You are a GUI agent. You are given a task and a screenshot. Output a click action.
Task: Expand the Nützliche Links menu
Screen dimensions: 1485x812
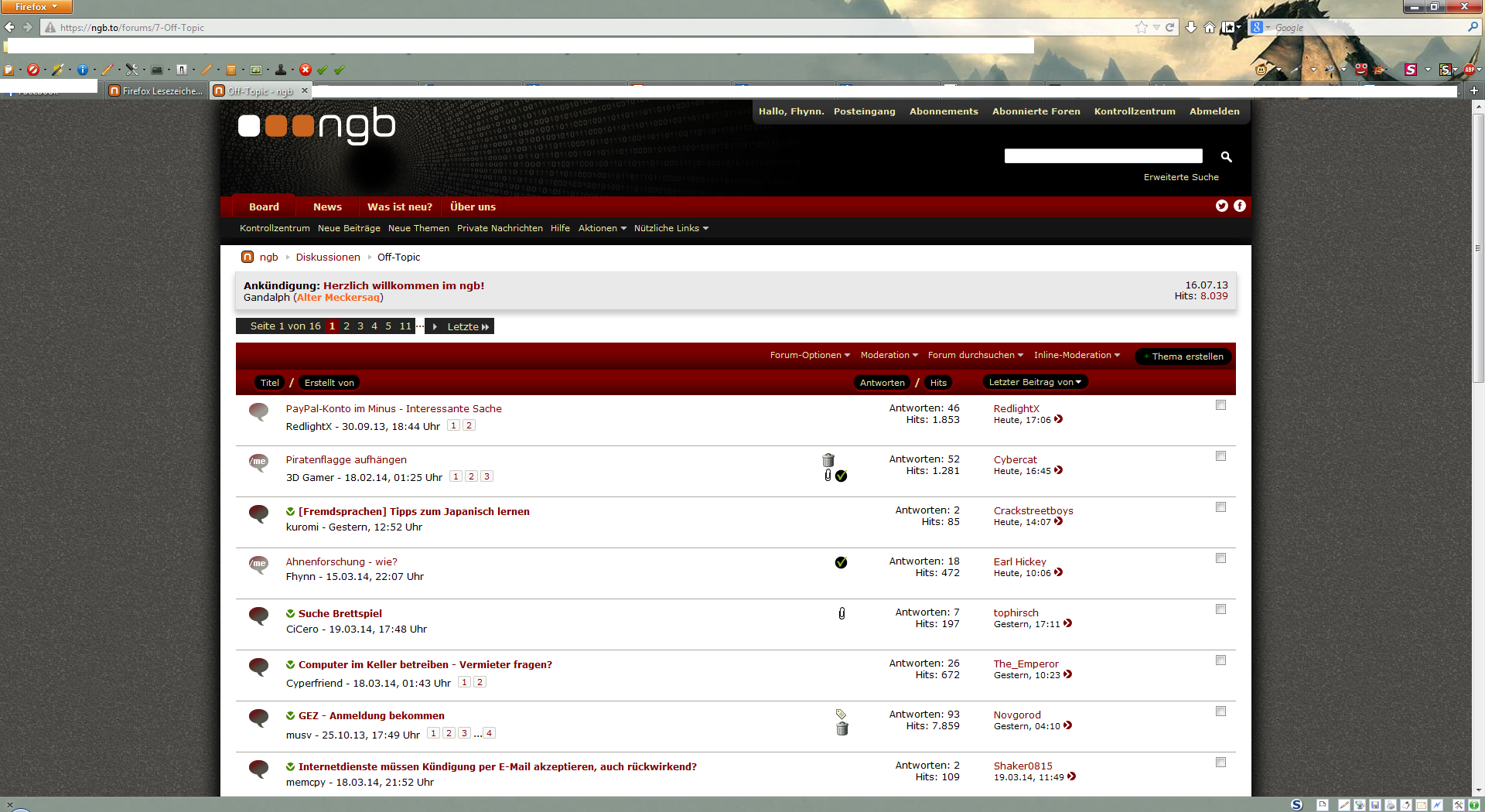point(671,229)
